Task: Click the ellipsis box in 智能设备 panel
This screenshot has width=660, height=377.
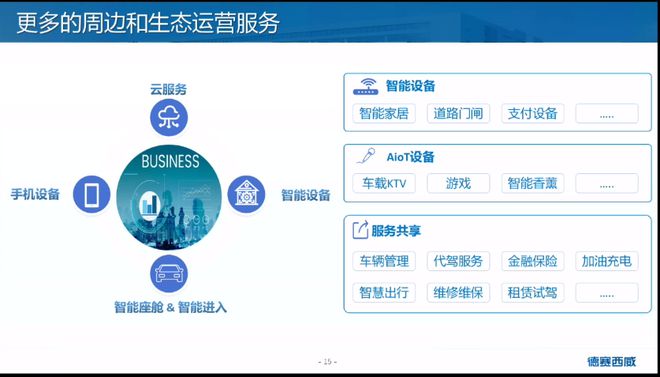Action: (x=607, y=114)
